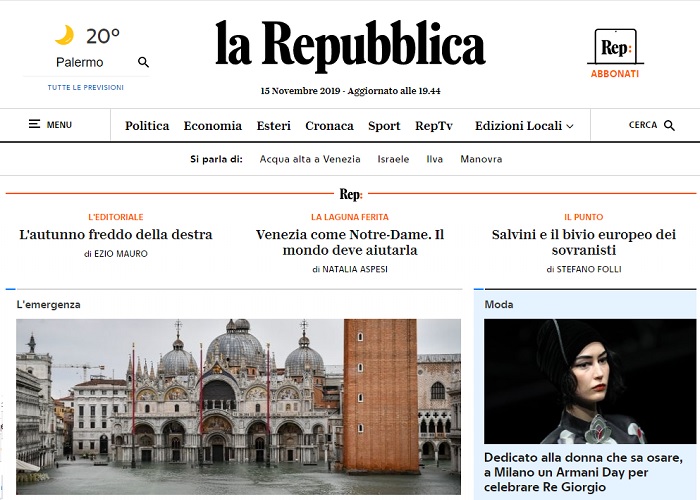The image size is (700, 500).
Task: Click the la Repubblica masthead logo
Action: 350,46
